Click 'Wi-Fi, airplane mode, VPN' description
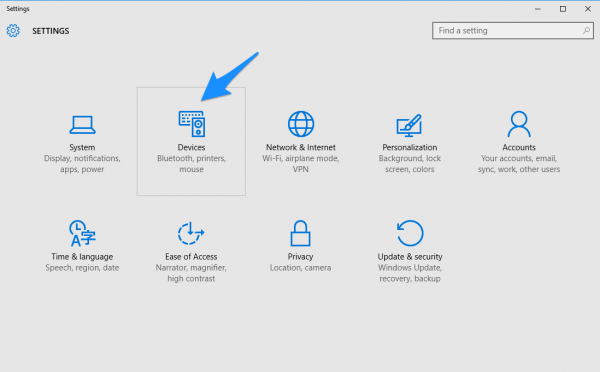The image size is (600, 372). pyautogui.click(x=301, y=164)
